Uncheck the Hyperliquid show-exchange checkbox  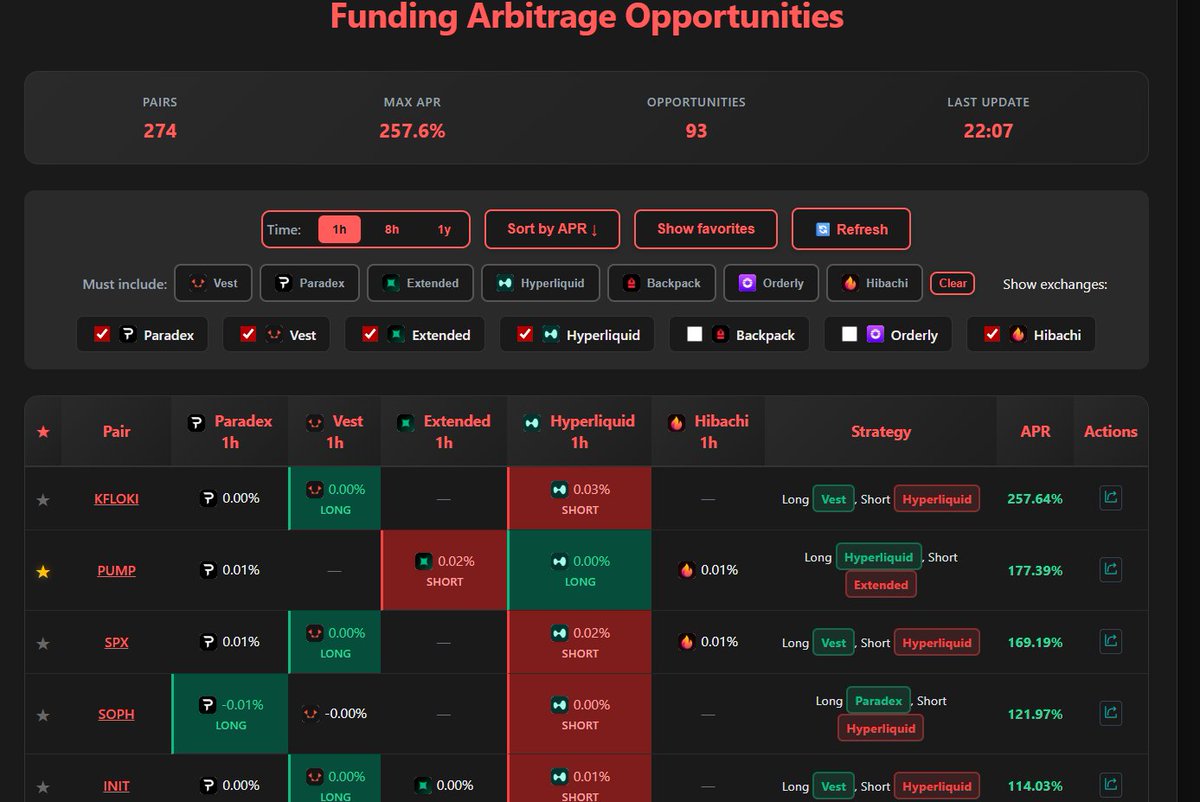525,335
